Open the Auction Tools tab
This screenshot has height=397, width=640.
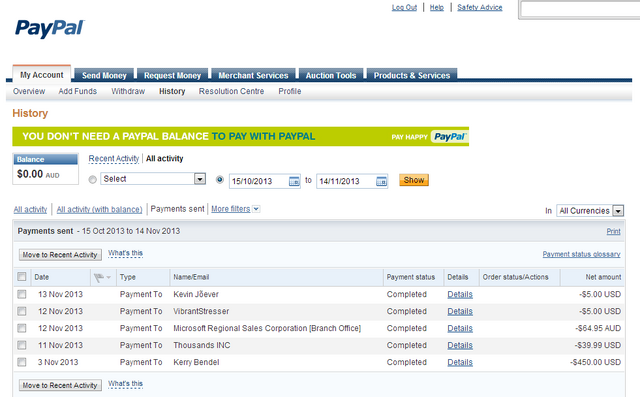point(331,75)
